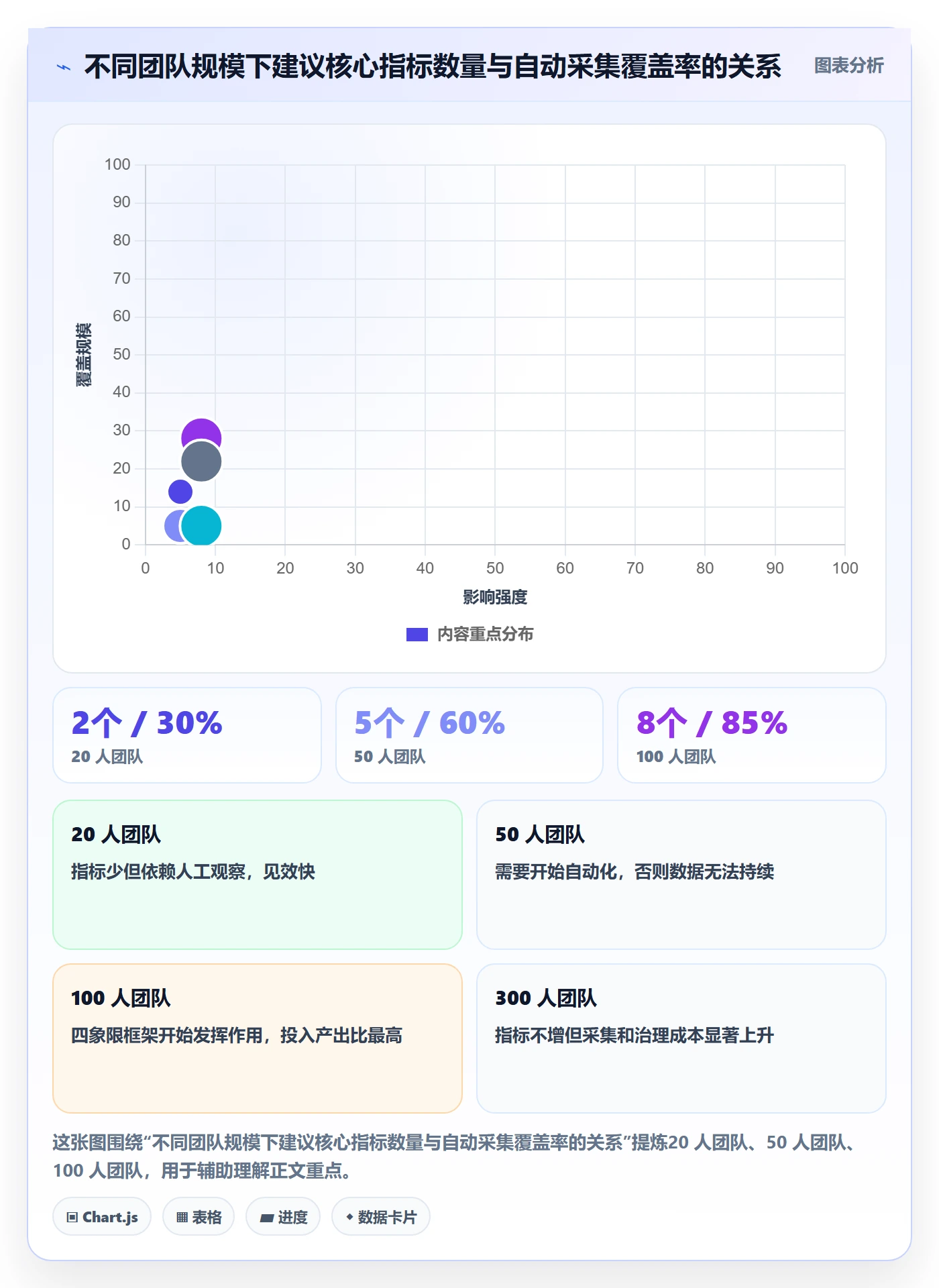
Task: Open the 50 人团队 detail card
Action: click(x=681, y=875)
